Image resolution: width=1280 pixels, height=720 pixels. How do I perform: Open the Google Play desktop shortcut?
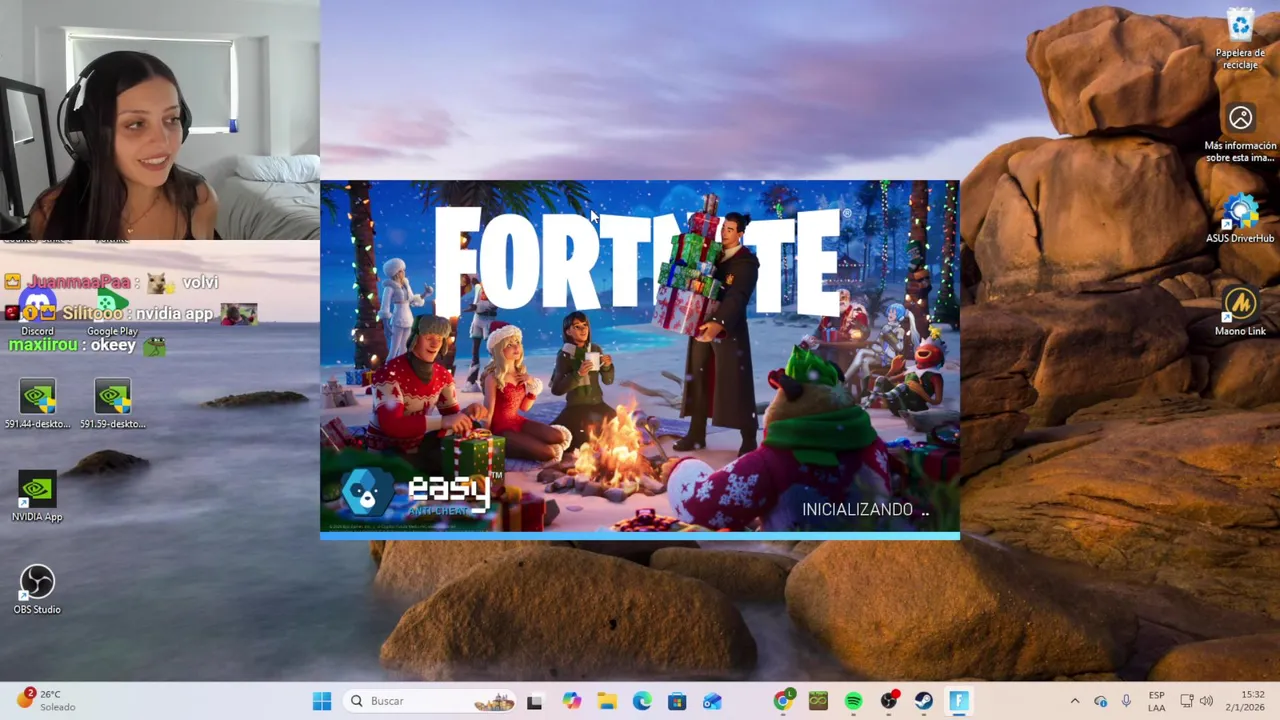point(112,313)
